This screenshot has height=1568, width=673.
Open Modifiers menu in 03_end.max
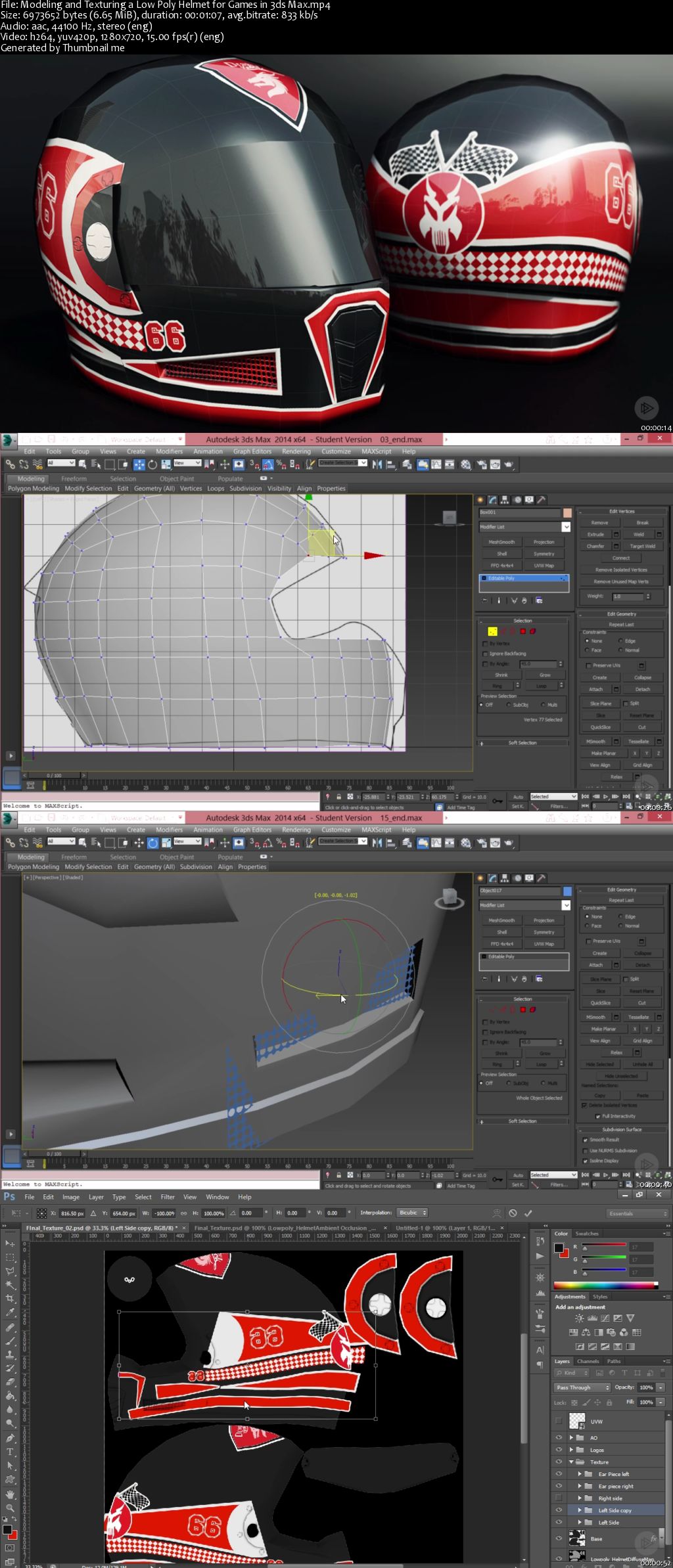tap(169, 451)
